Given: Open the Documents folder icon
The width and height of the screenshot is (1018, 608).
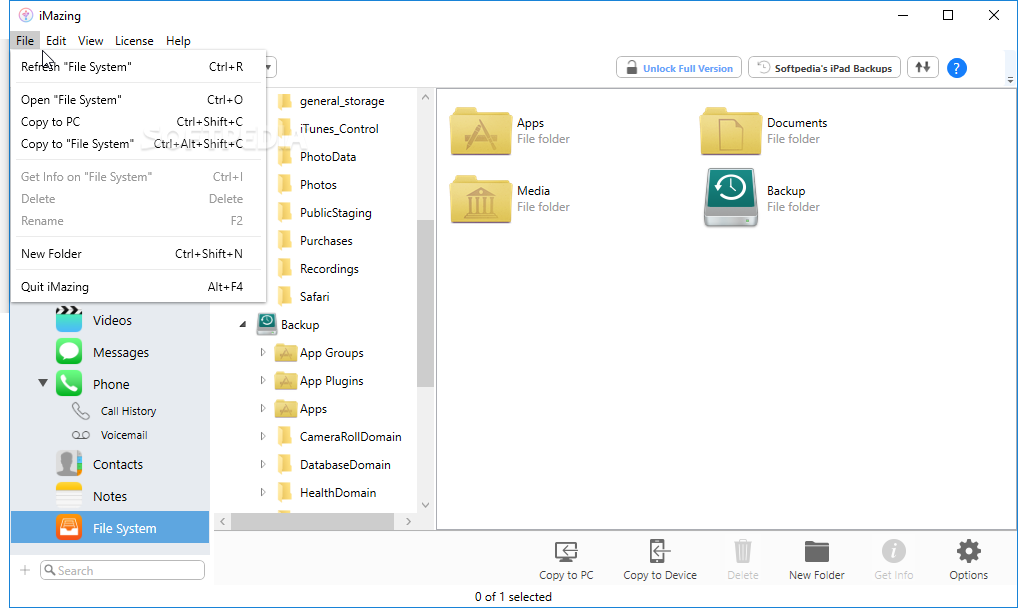Looking at the screenshot, I should (x=730, y=131).
